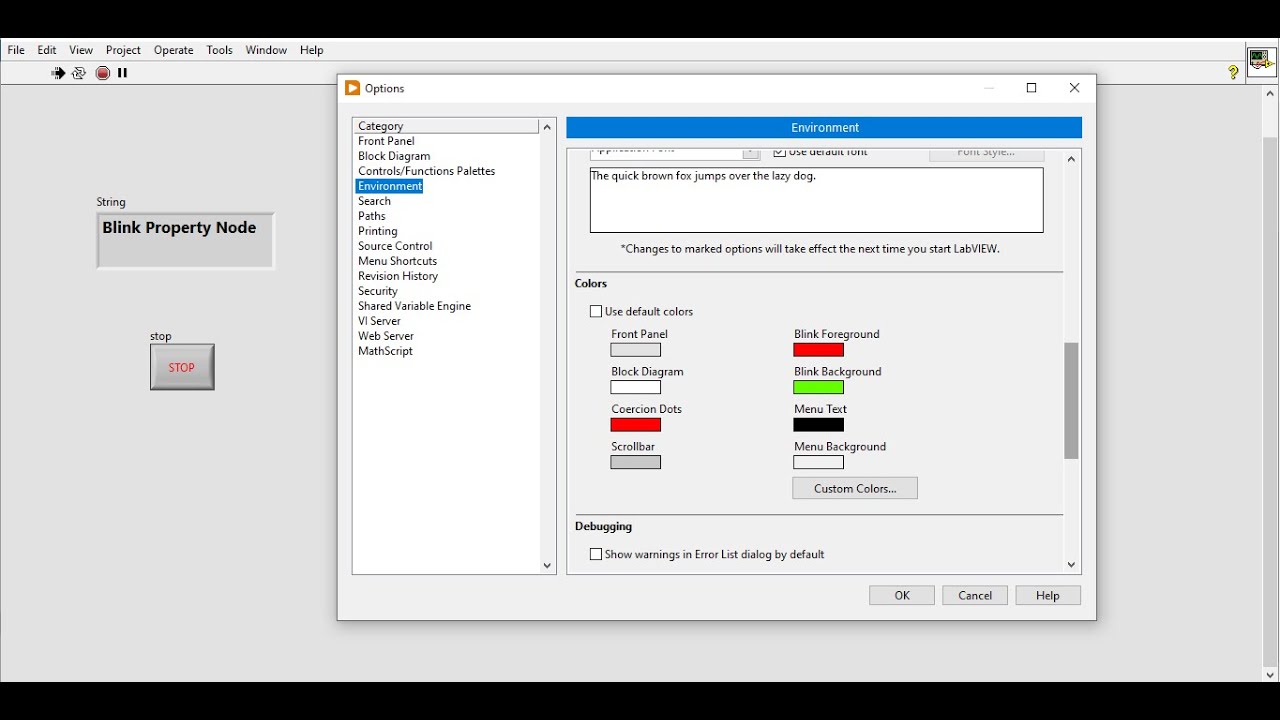
Task: Click the LabVIEW icon in Options title bar
Action: point(352,88)
